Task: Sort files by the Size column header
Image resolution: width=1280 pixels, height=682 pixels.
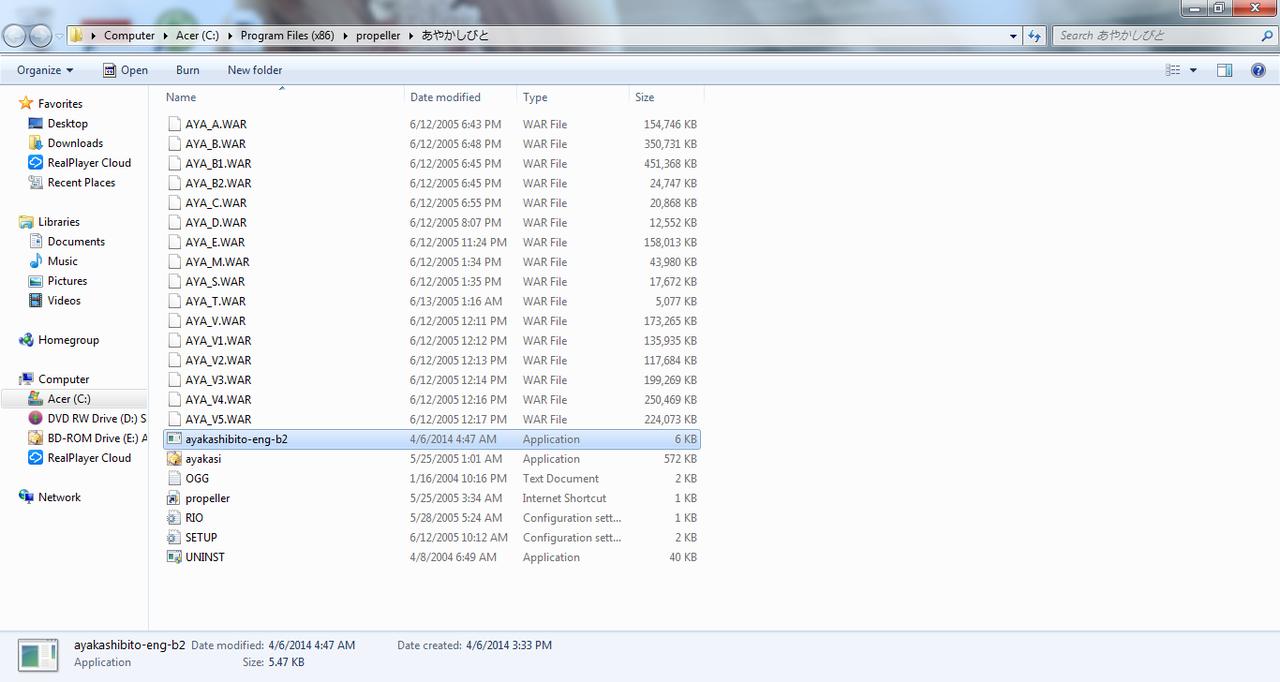Action: pyautogui.click(x=645, y=97)
